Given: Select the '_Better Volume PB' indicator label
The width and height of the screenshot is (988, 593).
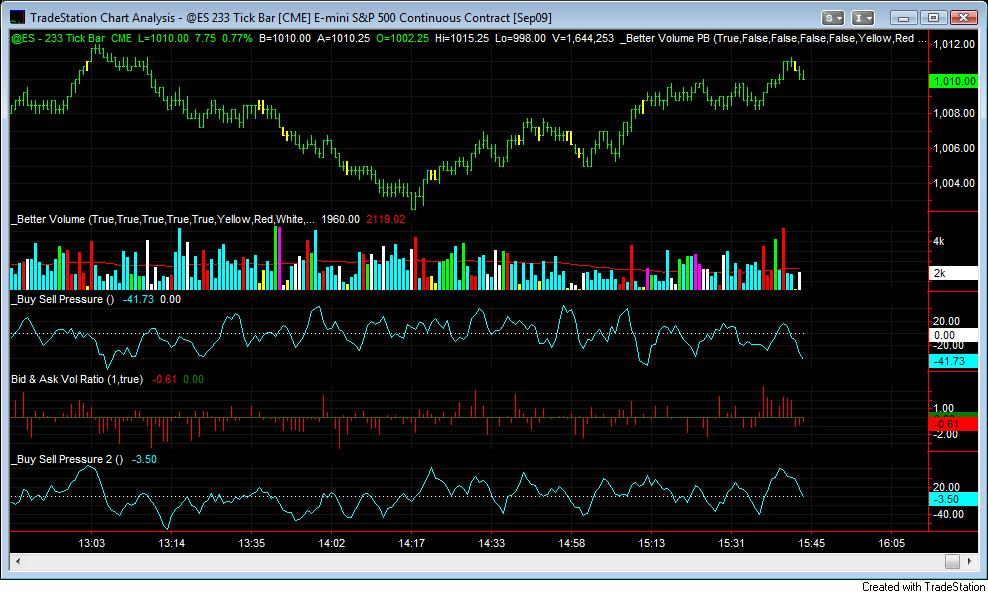Looking at the screenshot, I should pos(665,38).
